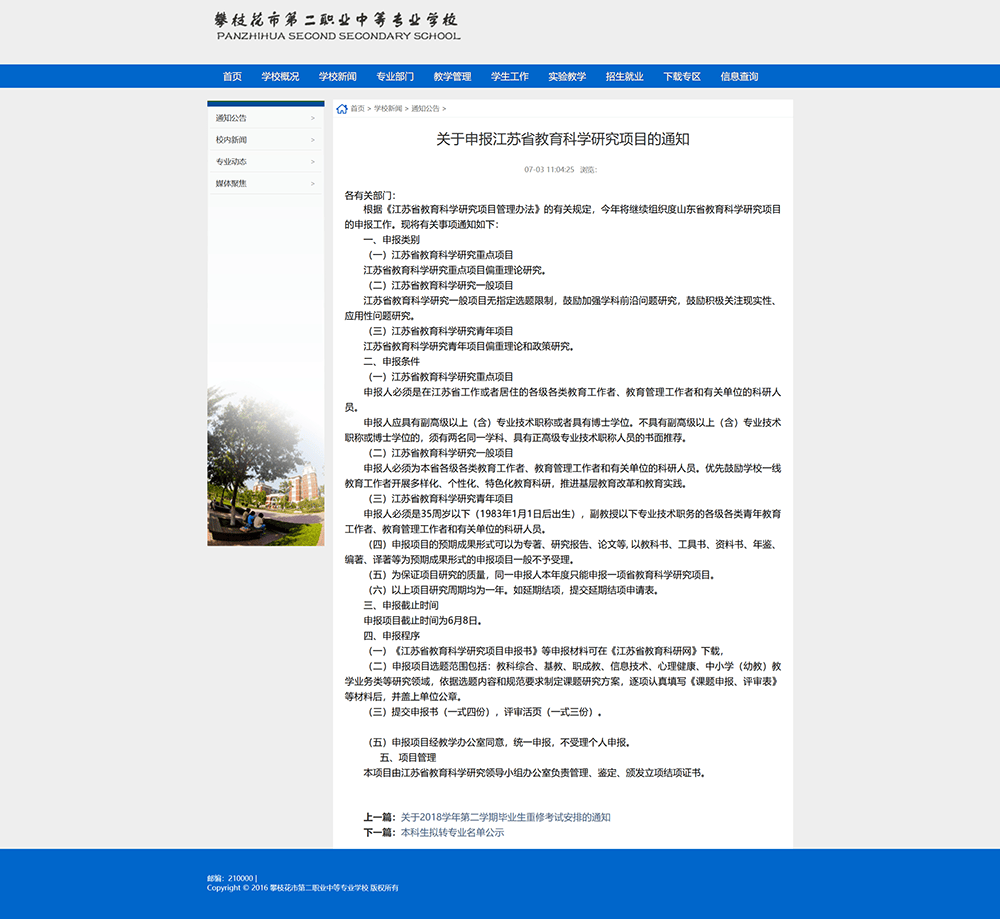Open the 学生工作 navigation item
1000x919 pixels.
pyautogui.click(x=510, y=75)
